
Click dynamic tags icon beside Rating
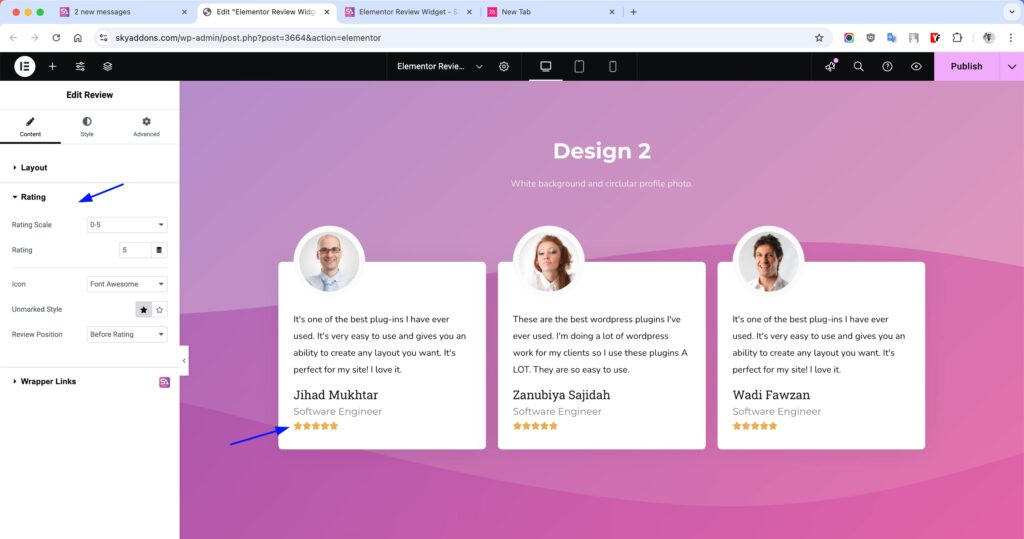(x=159, y=250)
